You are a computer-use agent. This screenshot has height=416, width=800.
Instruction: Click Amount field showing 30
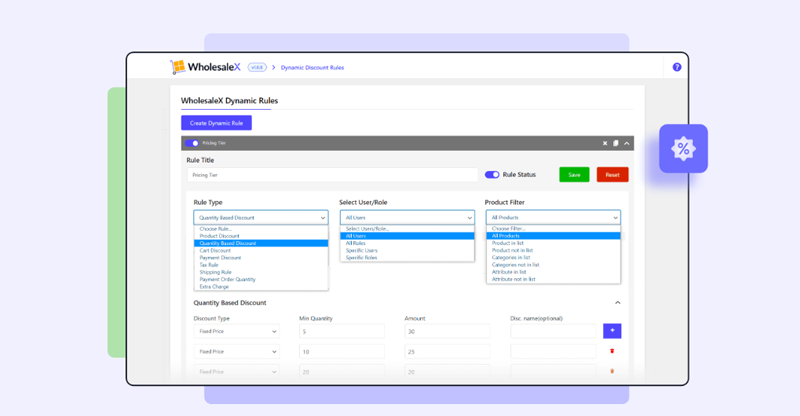coord(447,331)
